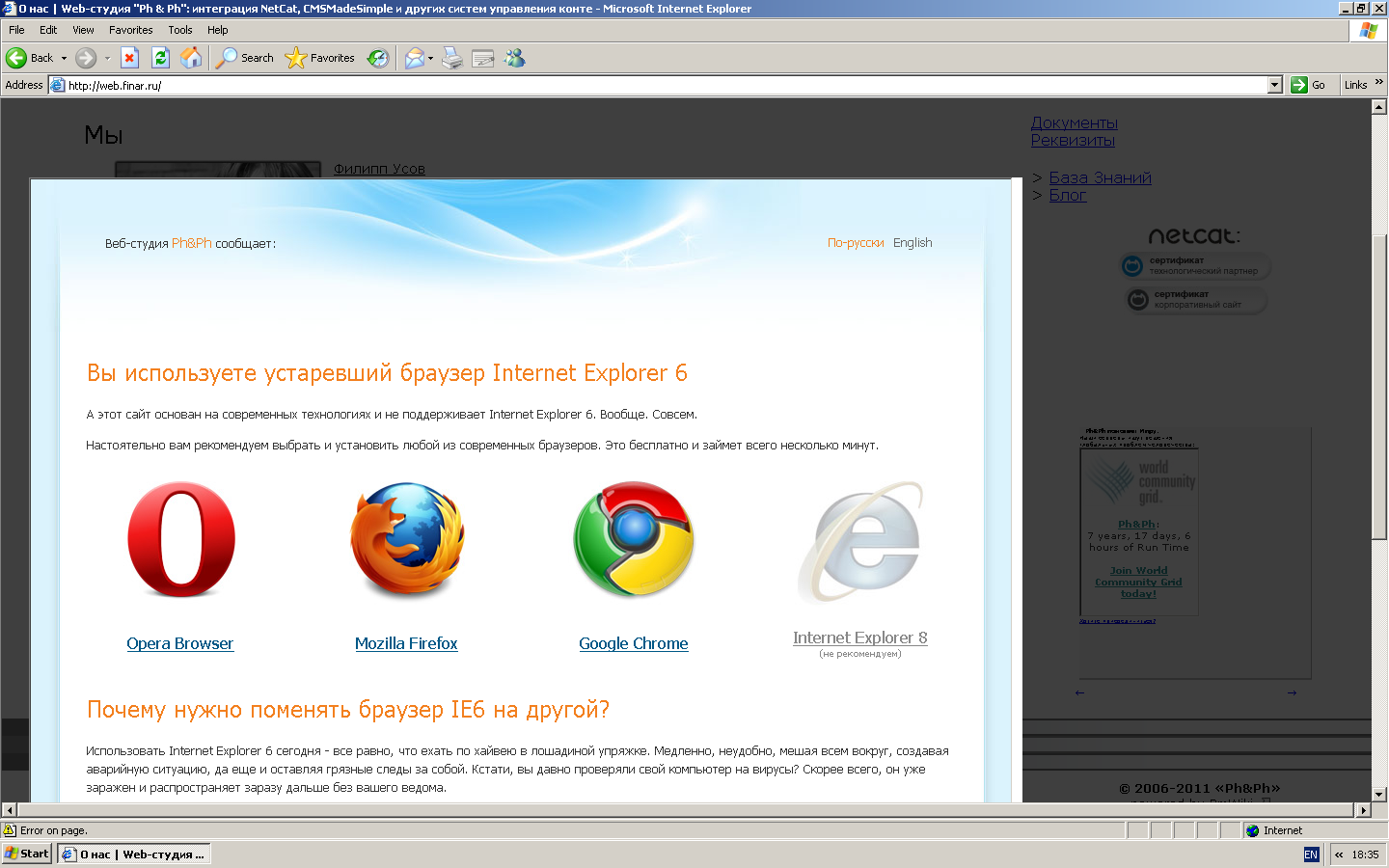Open the Favorites menu

pyautogui.click(x=131, y=30)
